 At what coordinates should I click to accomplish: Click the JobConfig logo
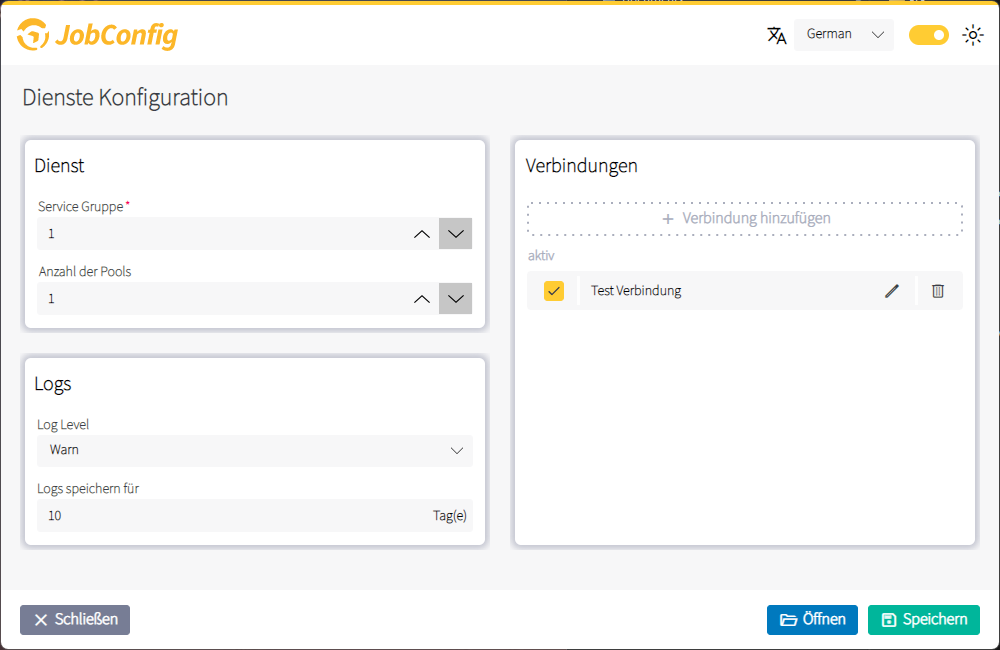(x=97, y=34)
